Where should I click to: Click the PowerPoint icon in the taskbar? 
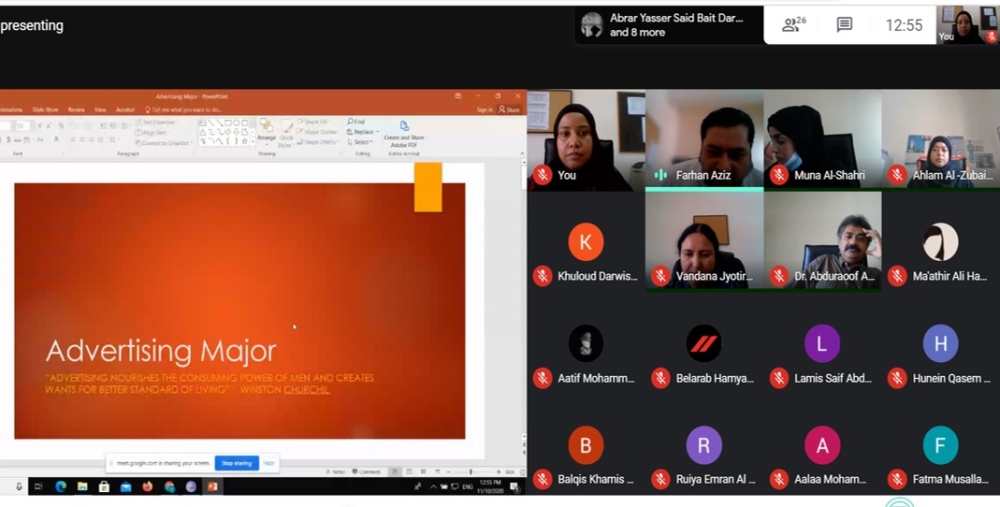[x=211, y=487]
